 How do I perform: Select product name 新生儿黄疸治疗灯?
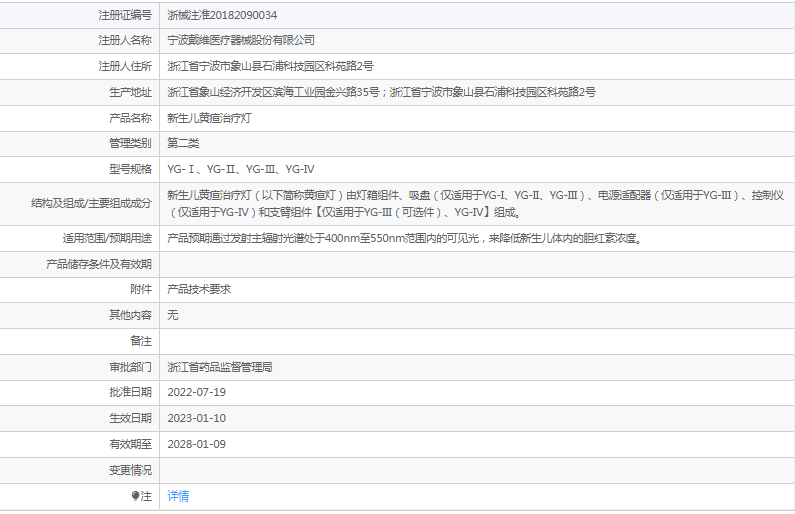pos(209,118)
